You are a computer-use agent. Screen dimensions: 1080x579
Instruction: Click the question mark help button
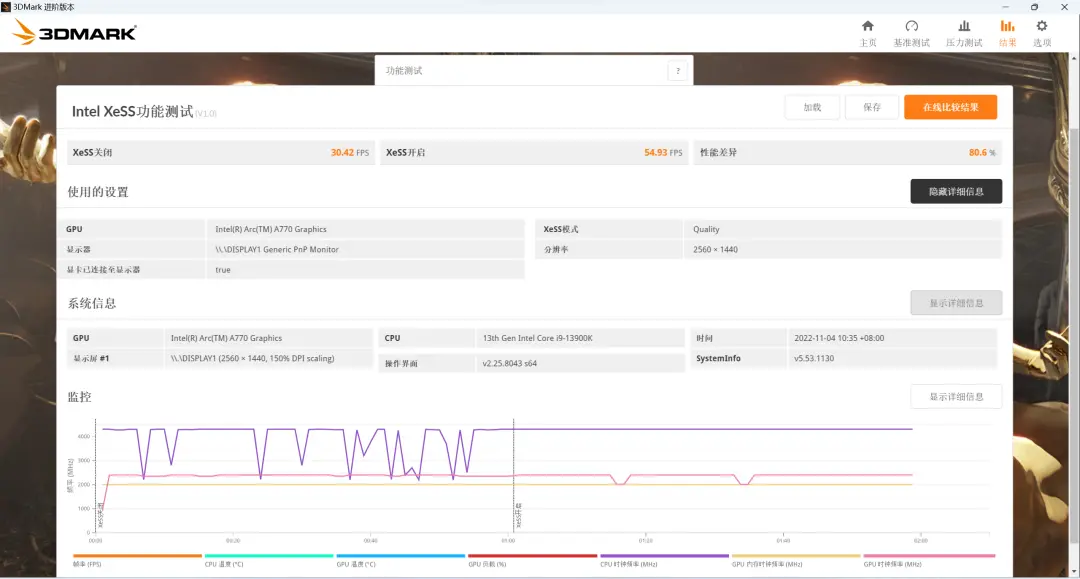coord(678,70)
